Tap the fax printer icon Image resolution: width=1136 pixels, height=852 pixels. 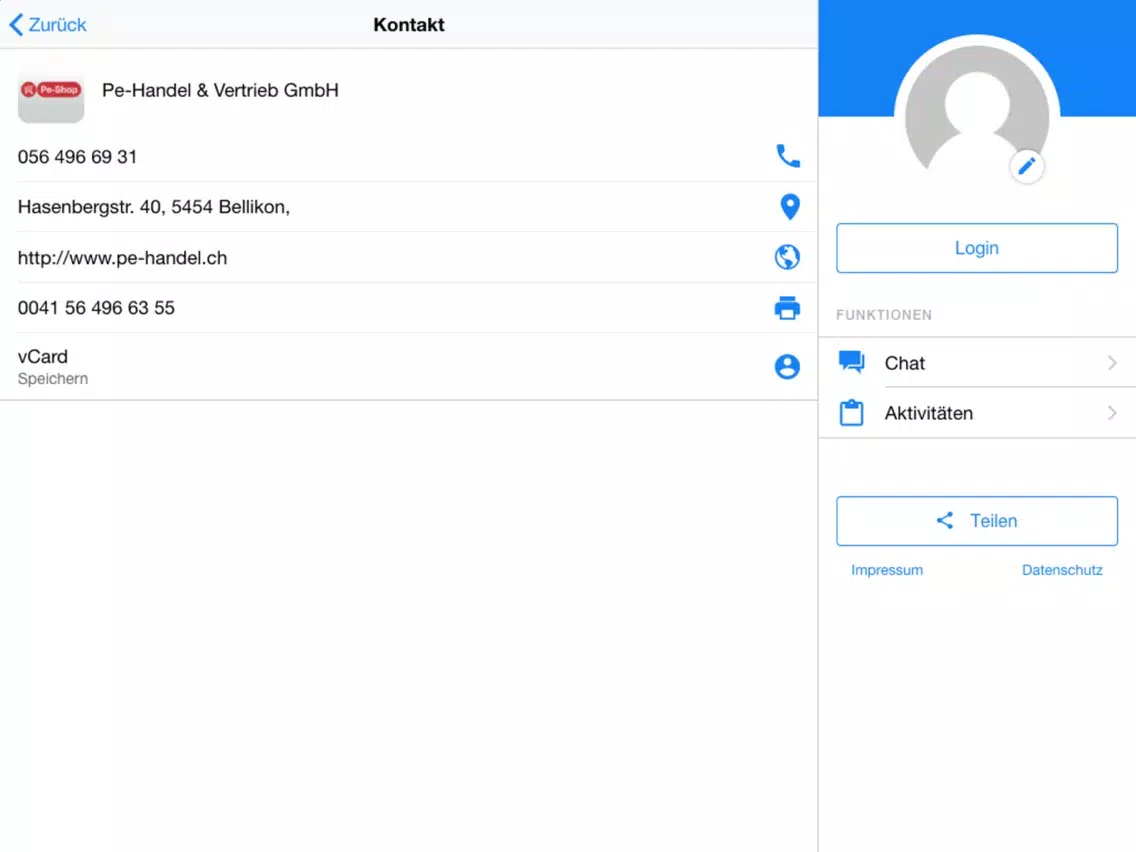[787, 308]
